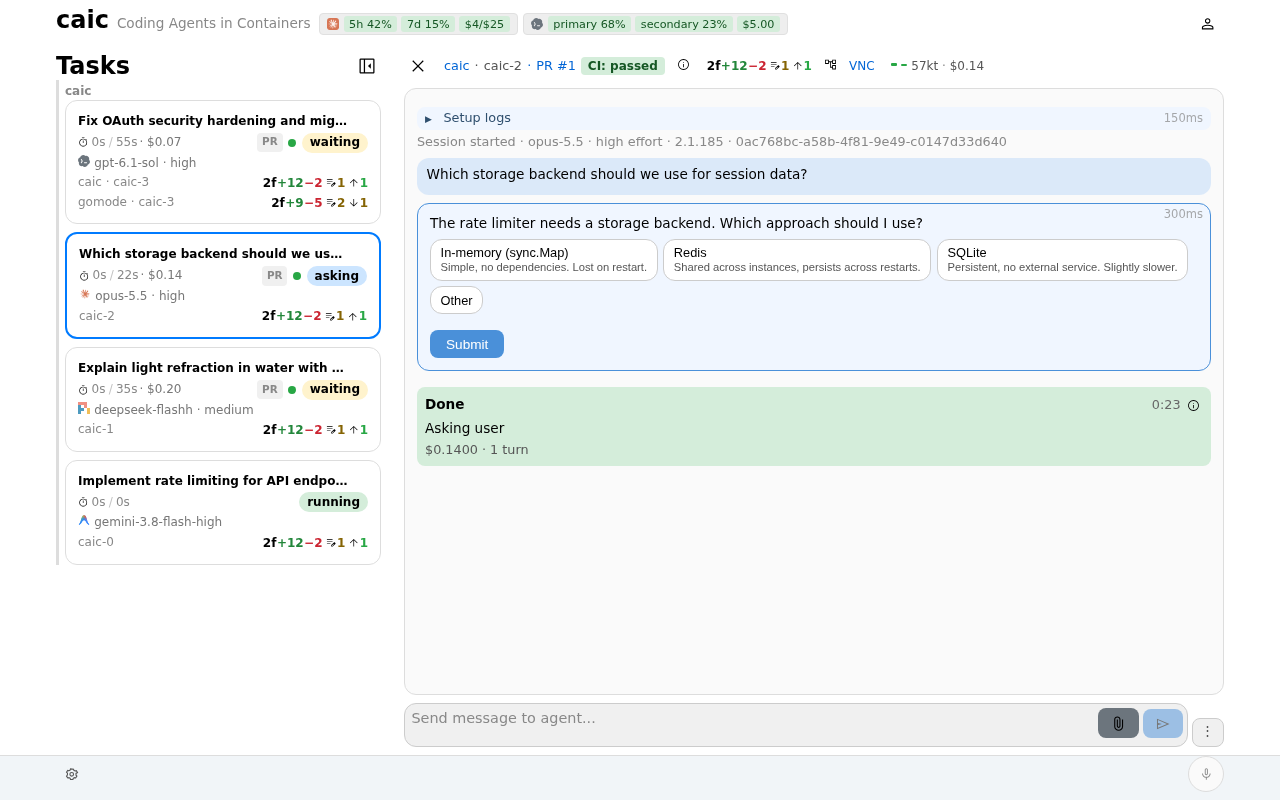Click the gpt-6.1-sol model icon
This screenshot has height=800, width=1280.
84,161
